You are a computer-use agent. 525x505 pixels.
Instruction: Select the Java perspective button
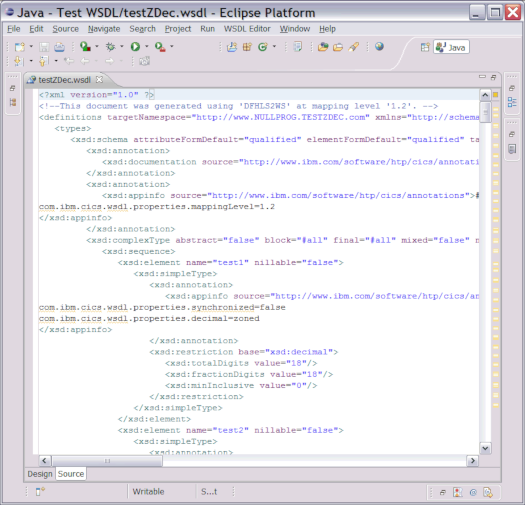[x=451, y=47]
